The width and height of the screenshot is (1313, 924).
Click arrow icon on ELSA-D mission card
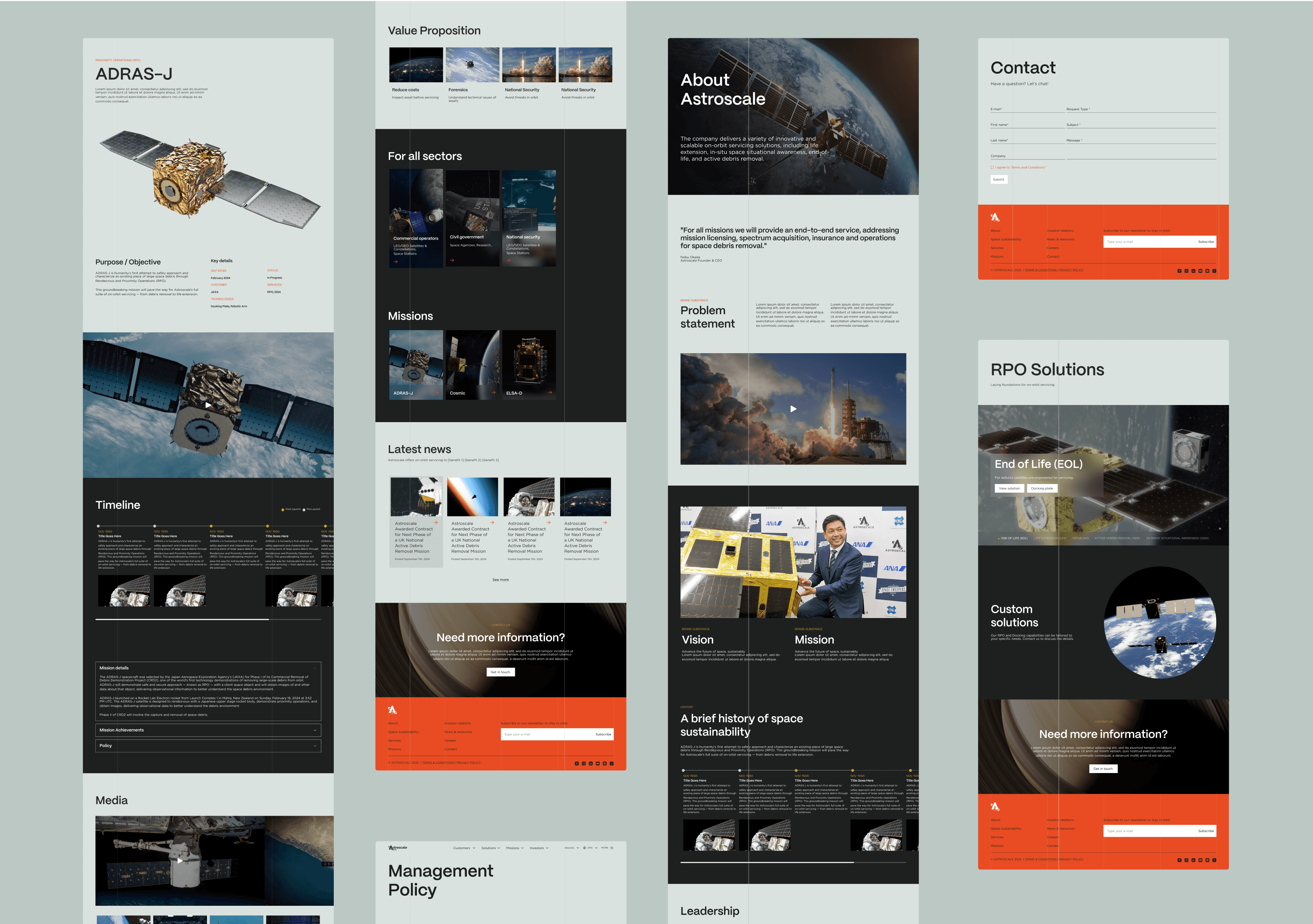coord(550,393)
